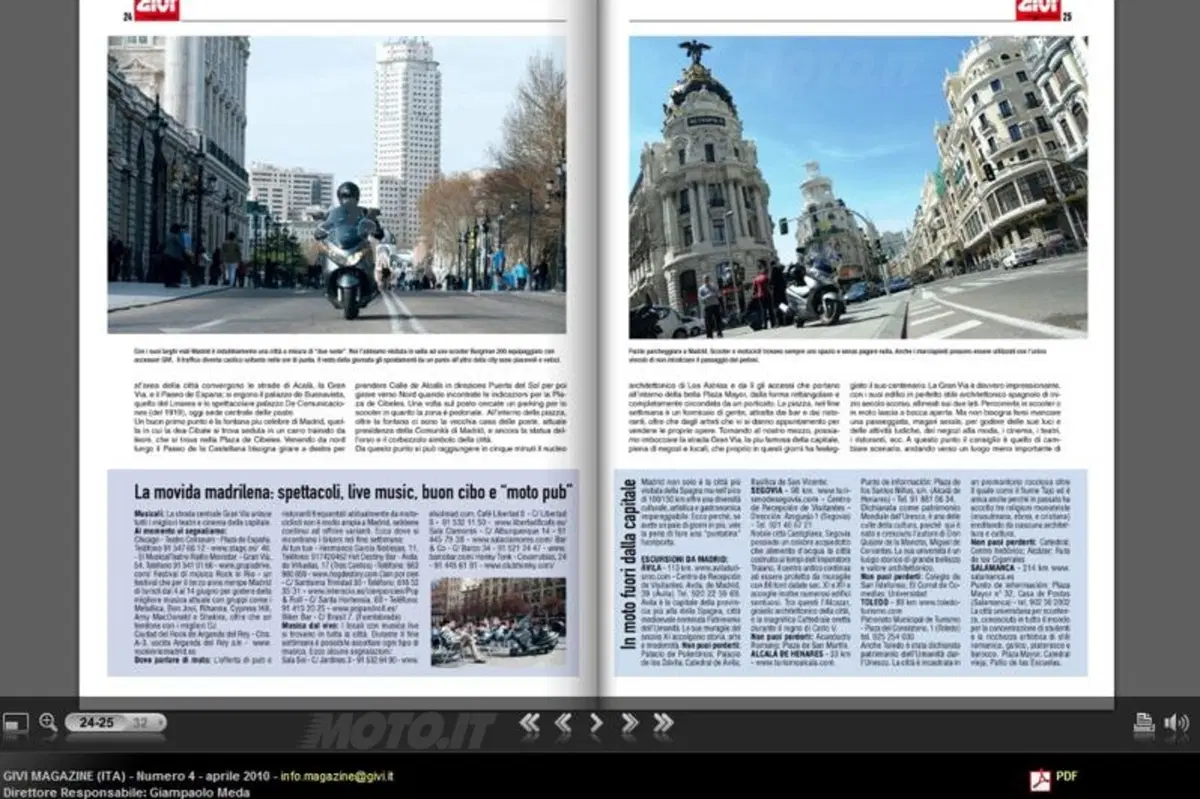Click the 'GIVI MAGAZINE (ITA)' title text

point(62,776)
